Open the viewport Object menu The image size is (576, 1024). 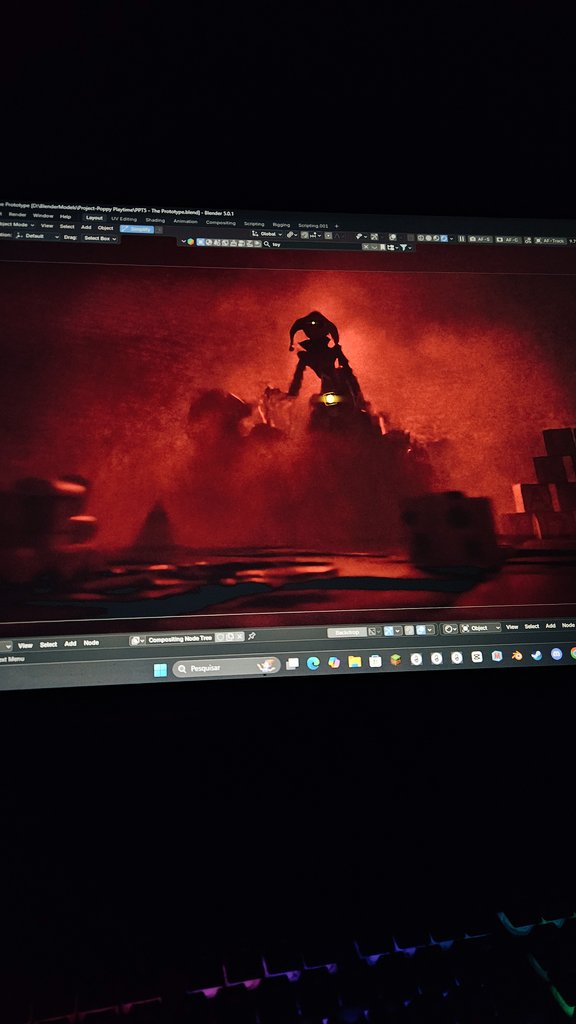click(x=106, y=228)
